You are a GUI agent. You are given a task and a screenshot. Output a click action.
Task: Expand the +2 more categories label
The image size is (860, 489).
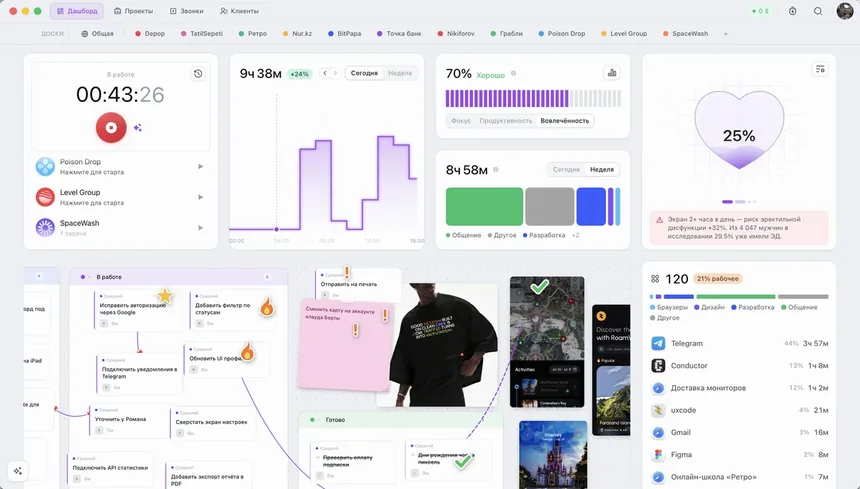coord(575,235)
